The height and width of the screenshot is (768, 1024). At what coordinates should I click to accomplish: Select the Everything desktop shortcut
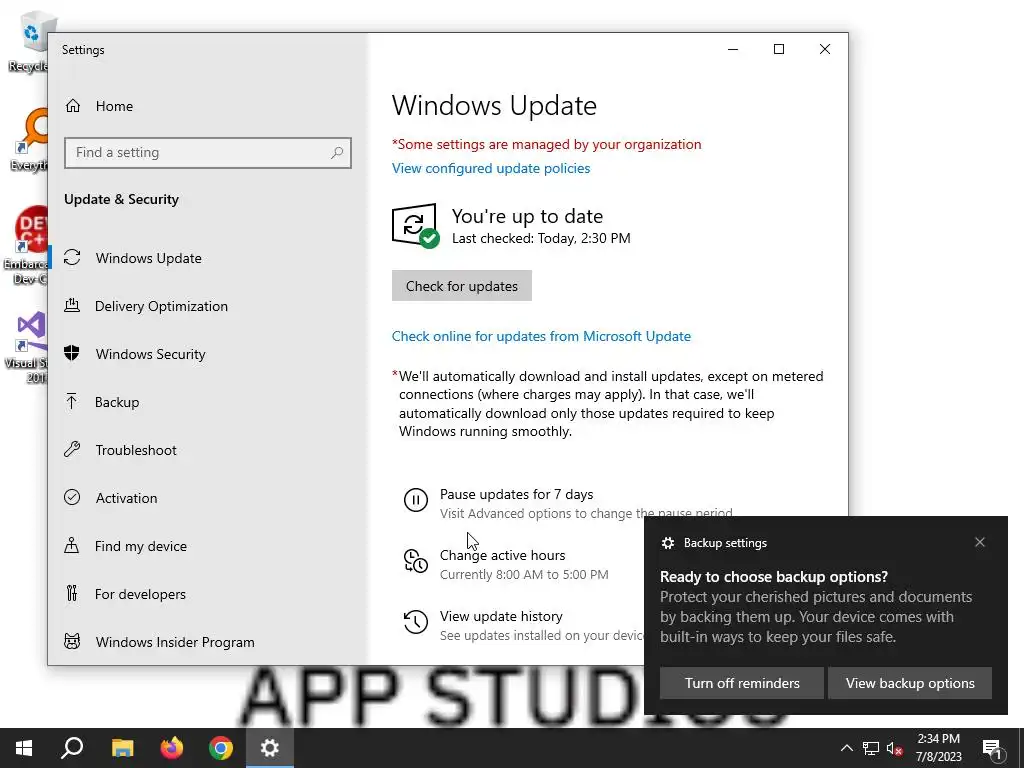click(x=29, y=140)
